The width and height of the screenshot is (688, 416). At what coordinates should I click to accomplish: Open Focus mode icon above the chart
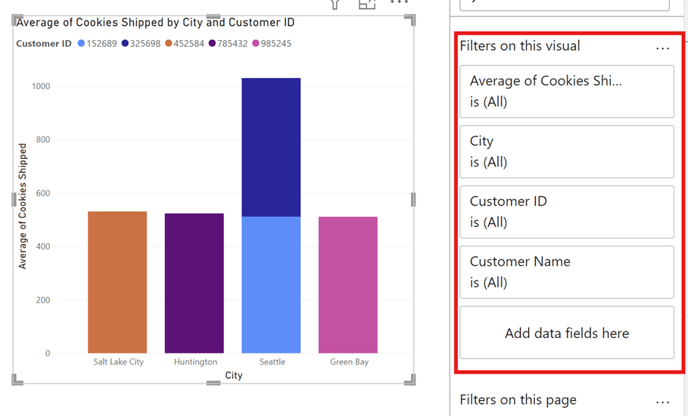(x=367, y=4)
